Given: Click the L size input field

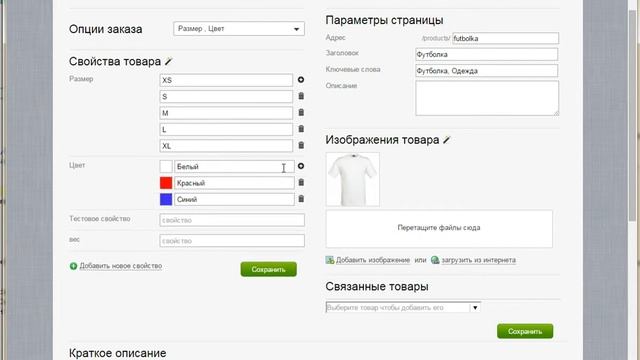Looking at the screenshot, I should click(226, 129).
